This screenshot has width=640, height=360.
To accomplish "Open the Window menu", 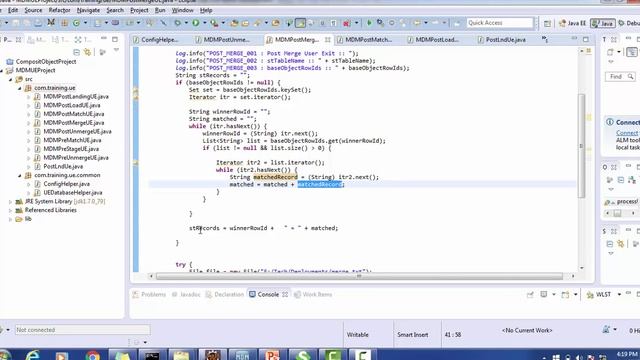I will click(x=182, y=10).
